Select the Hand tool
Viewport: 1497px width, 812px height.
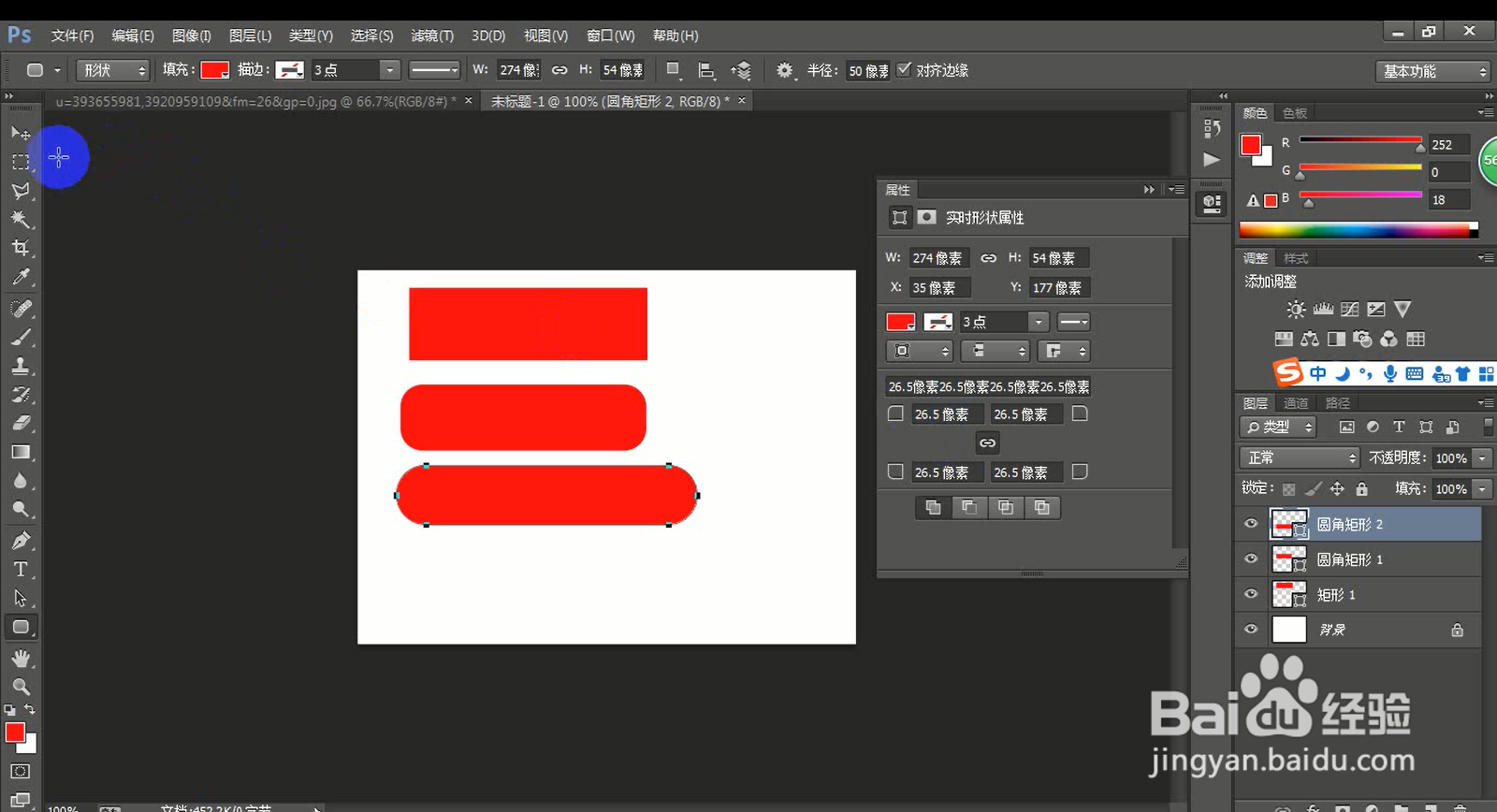coord(21,659)
